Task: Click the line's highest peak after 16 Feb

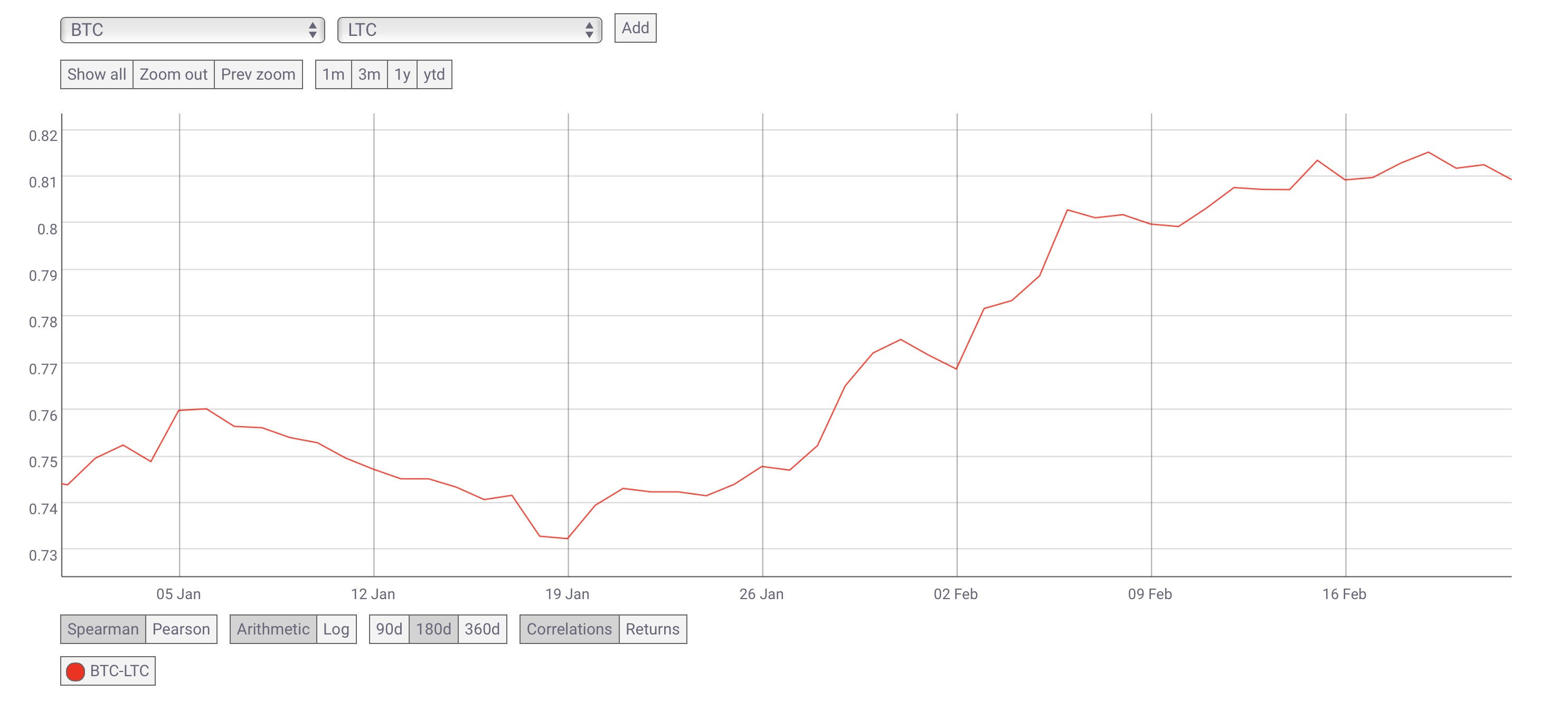Action: coord(1428,152)
